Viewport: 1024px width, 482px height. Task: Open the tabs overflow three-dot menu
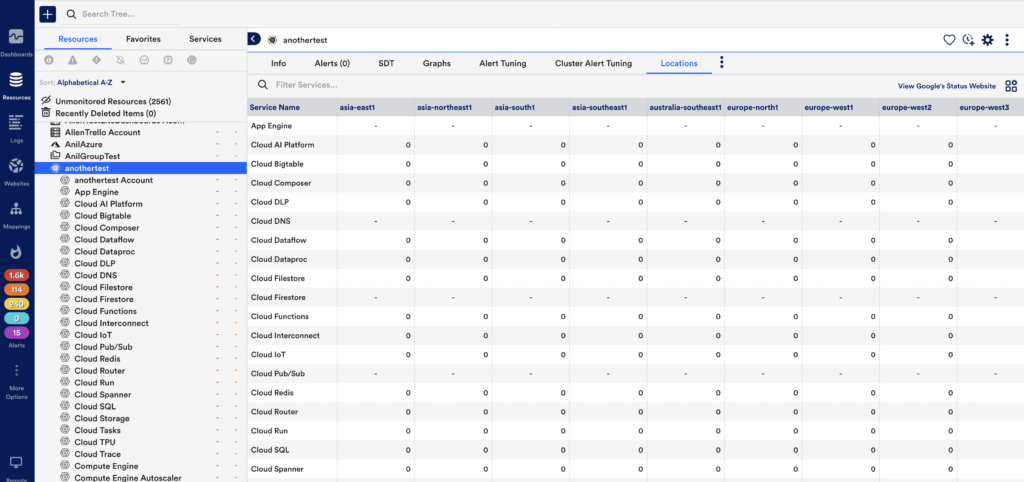pos(722,63)
